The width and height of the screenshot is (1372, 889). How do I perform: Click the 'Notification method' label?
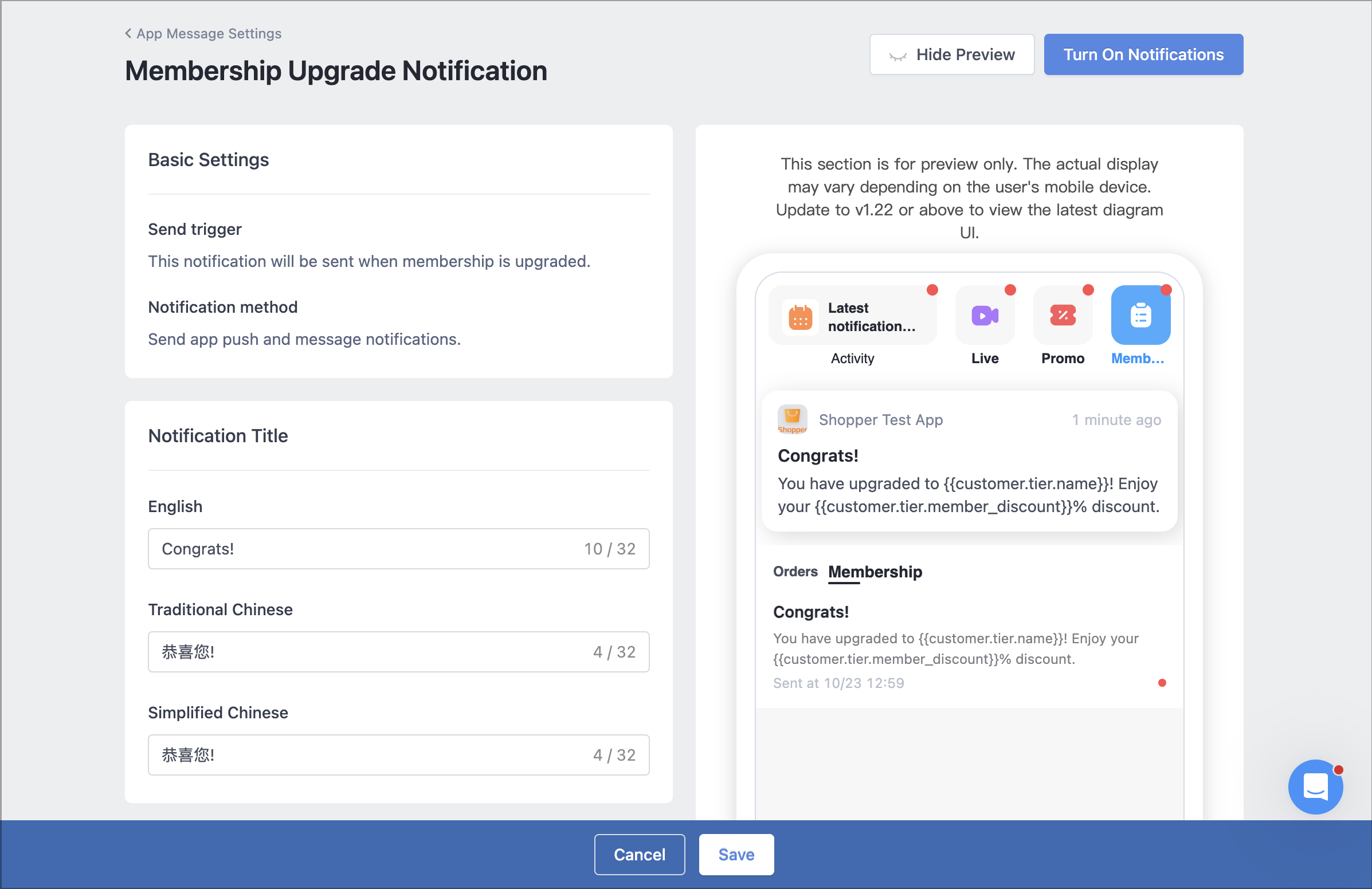click(222, 307)
